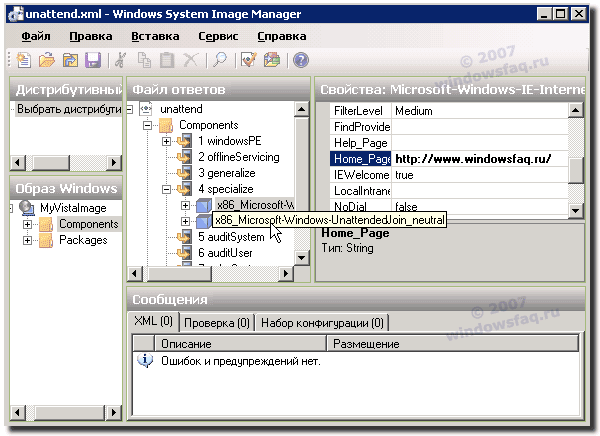Click the Cut scissors icon
The width and height of the screenshot is (600, 436).
coord(121,60)
